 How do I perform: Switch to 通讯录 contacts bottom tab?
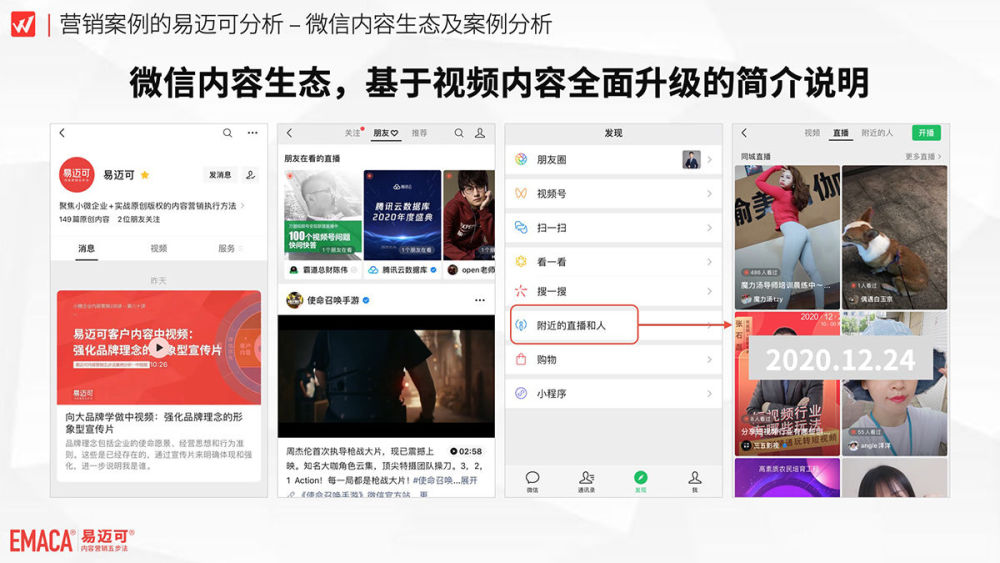(x=586, y=481)
